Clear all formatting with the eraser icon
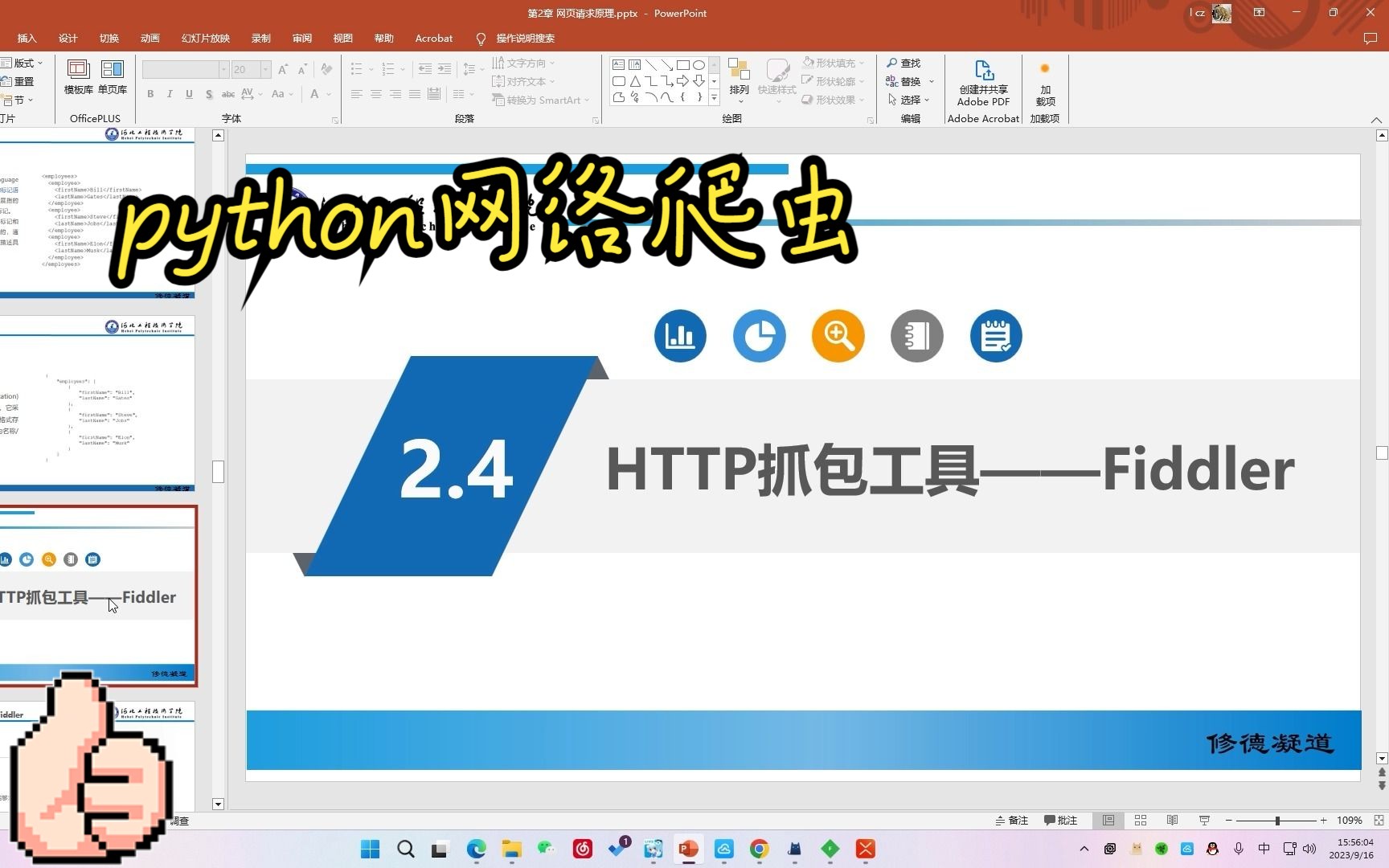 [x=326, y=70]
